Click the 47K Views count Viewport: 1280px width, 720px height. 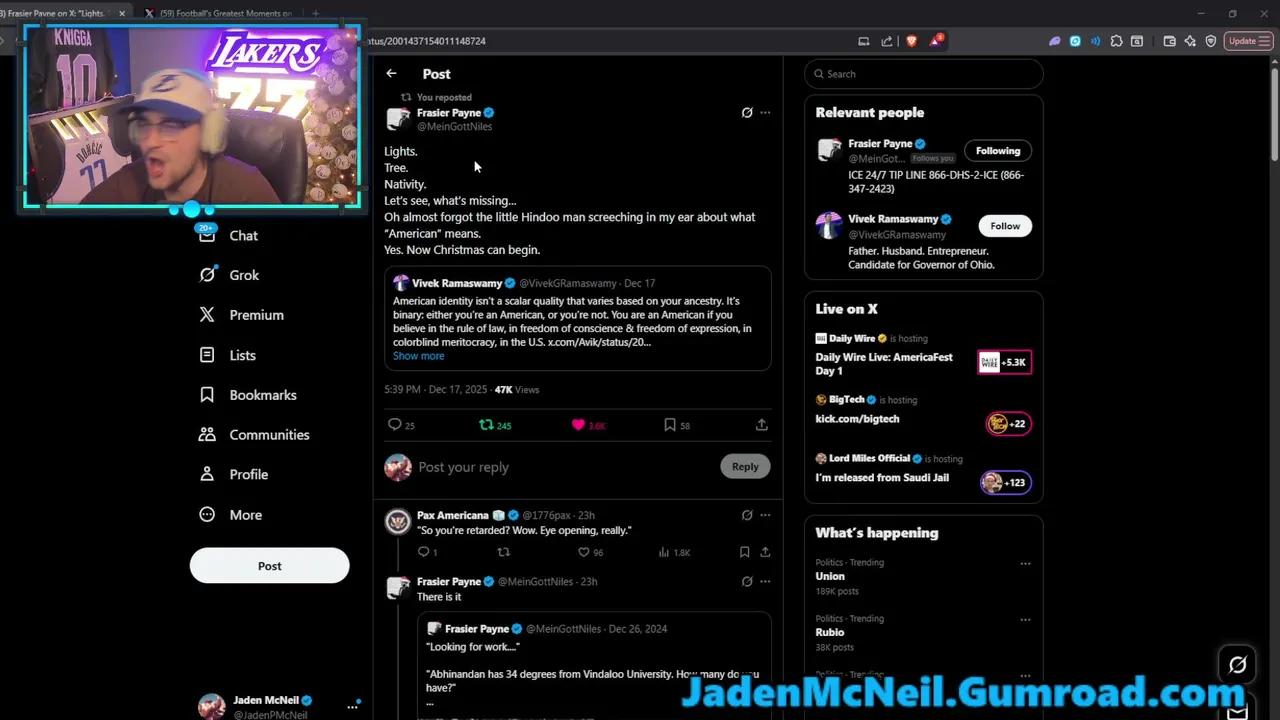[x=516, y=390]
